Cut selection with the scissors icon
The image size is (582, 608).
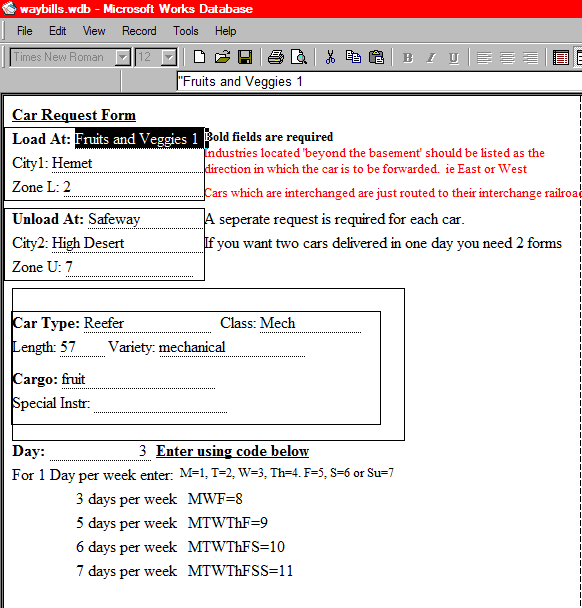(x=330, y=57)
